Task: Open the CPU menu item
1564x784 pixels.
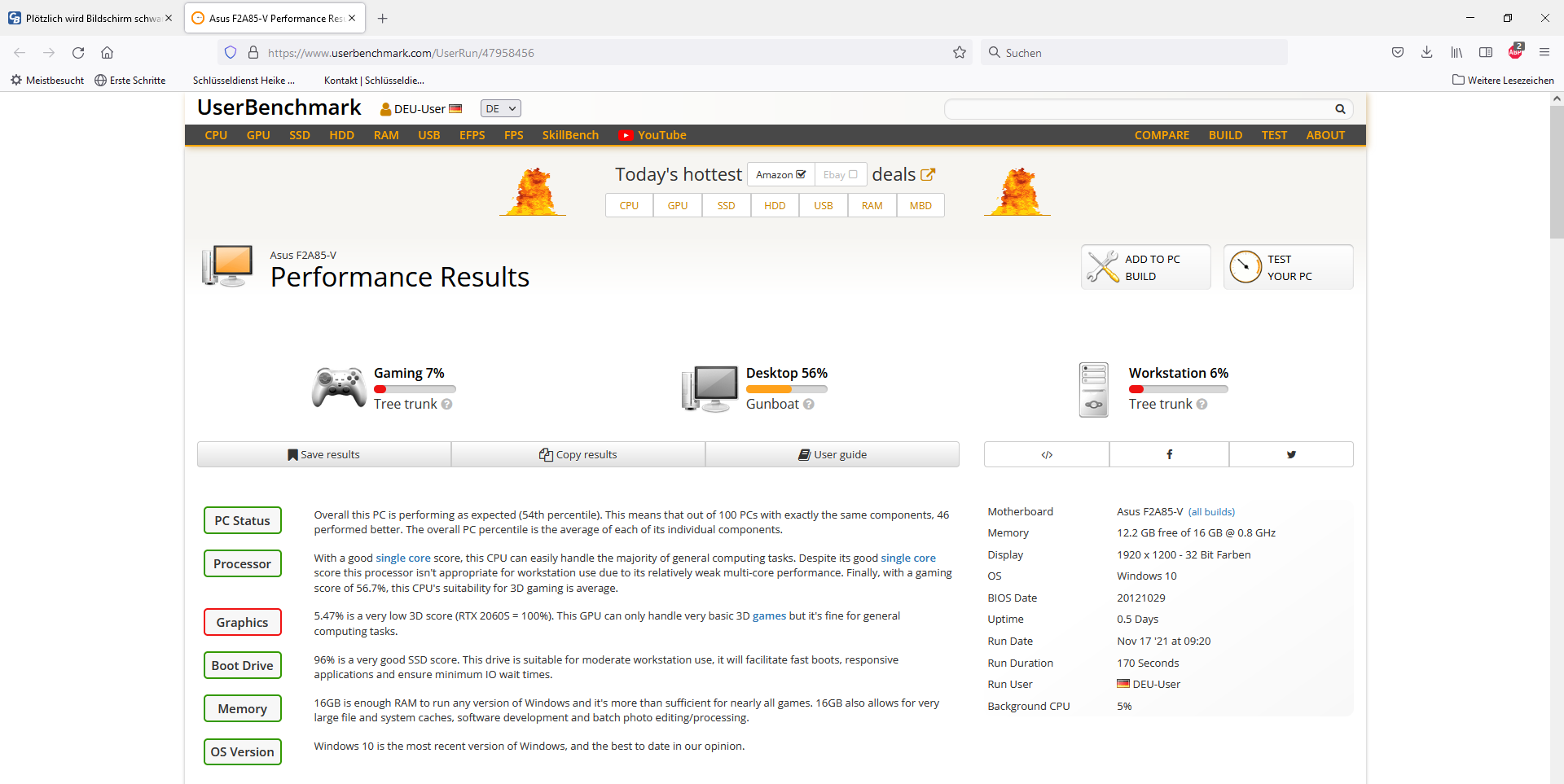Action: tap(216, 135)
